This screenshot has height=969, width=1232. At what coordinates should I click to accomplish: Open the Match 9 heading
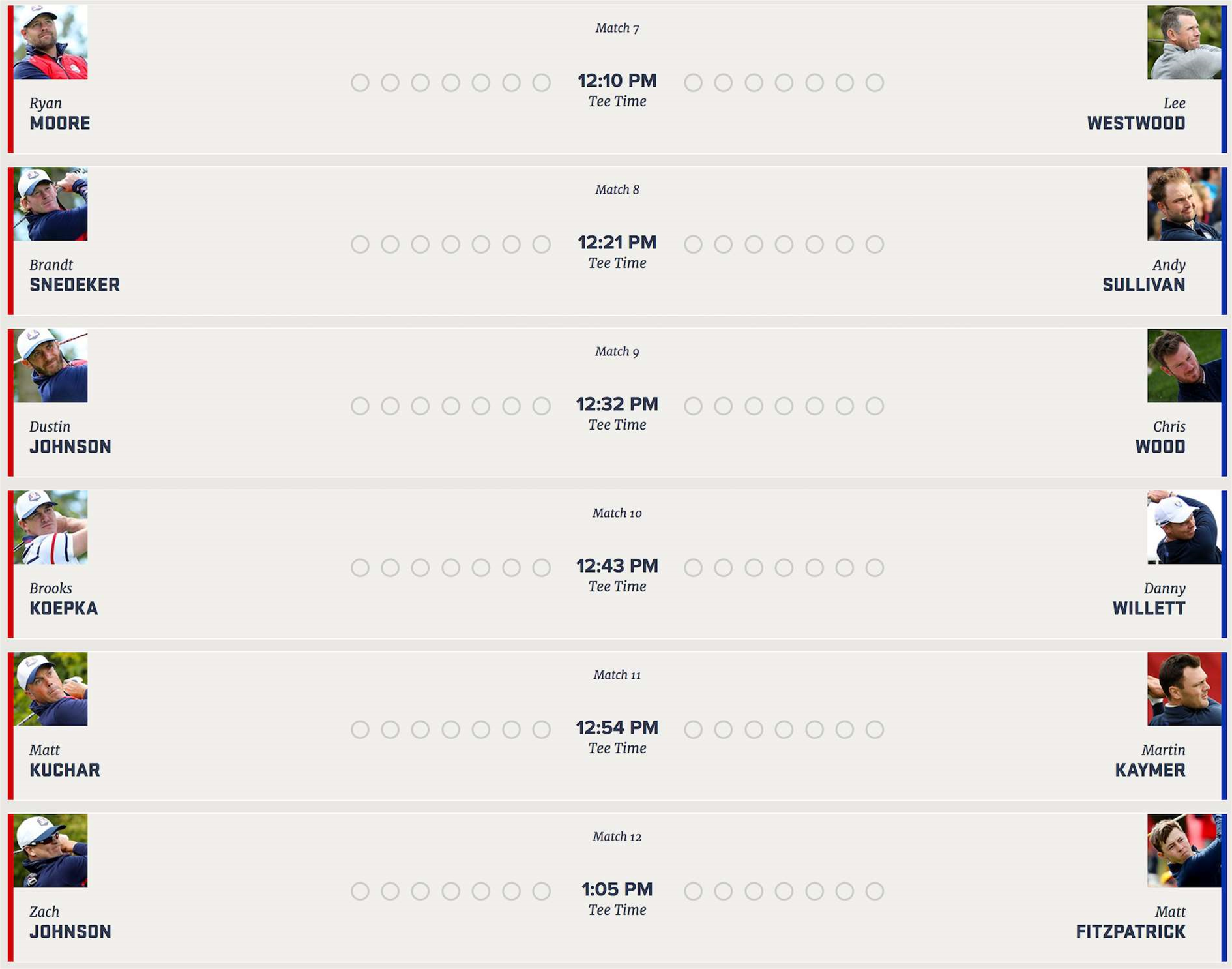(x=617, y=351)
